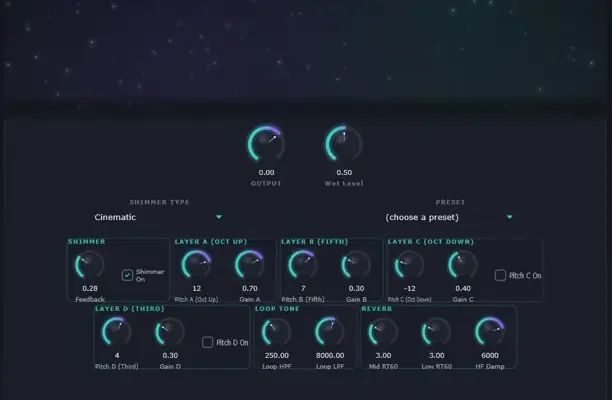Click the Gain A knob

tap(250, 265)
